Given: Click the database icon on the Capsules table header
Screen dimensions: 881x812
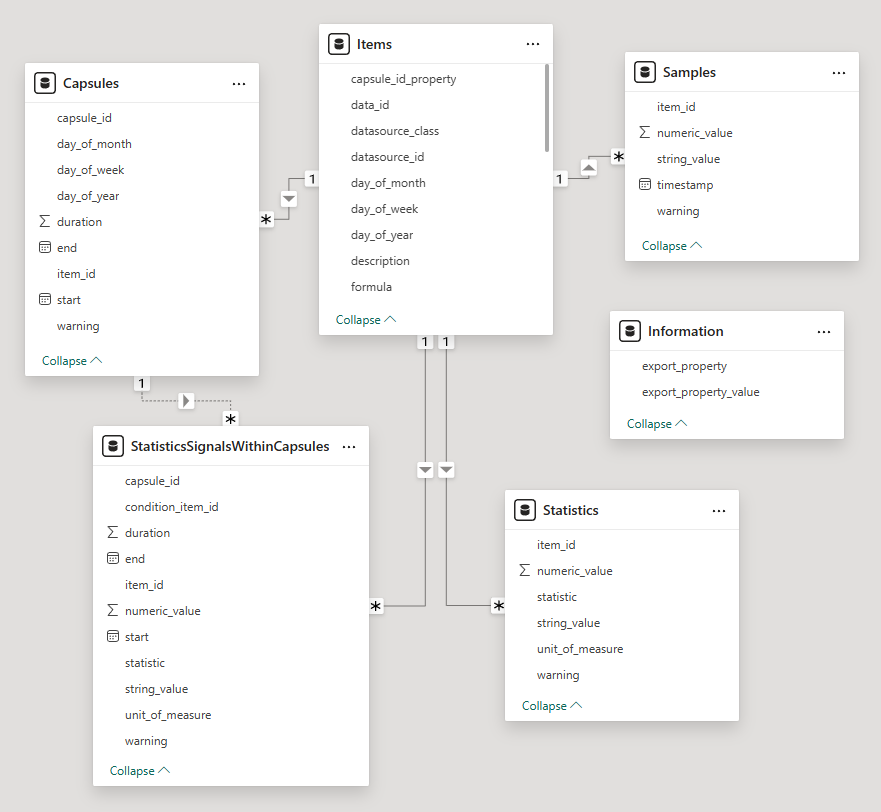Looking at the screenshot, I should pos(45,83).
